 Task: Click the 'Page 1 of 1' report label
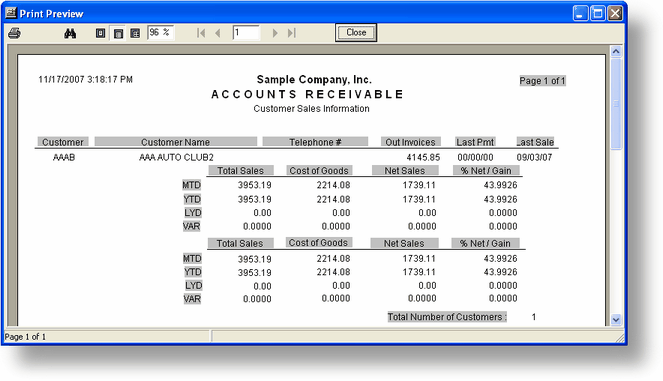tap(542, 81)
